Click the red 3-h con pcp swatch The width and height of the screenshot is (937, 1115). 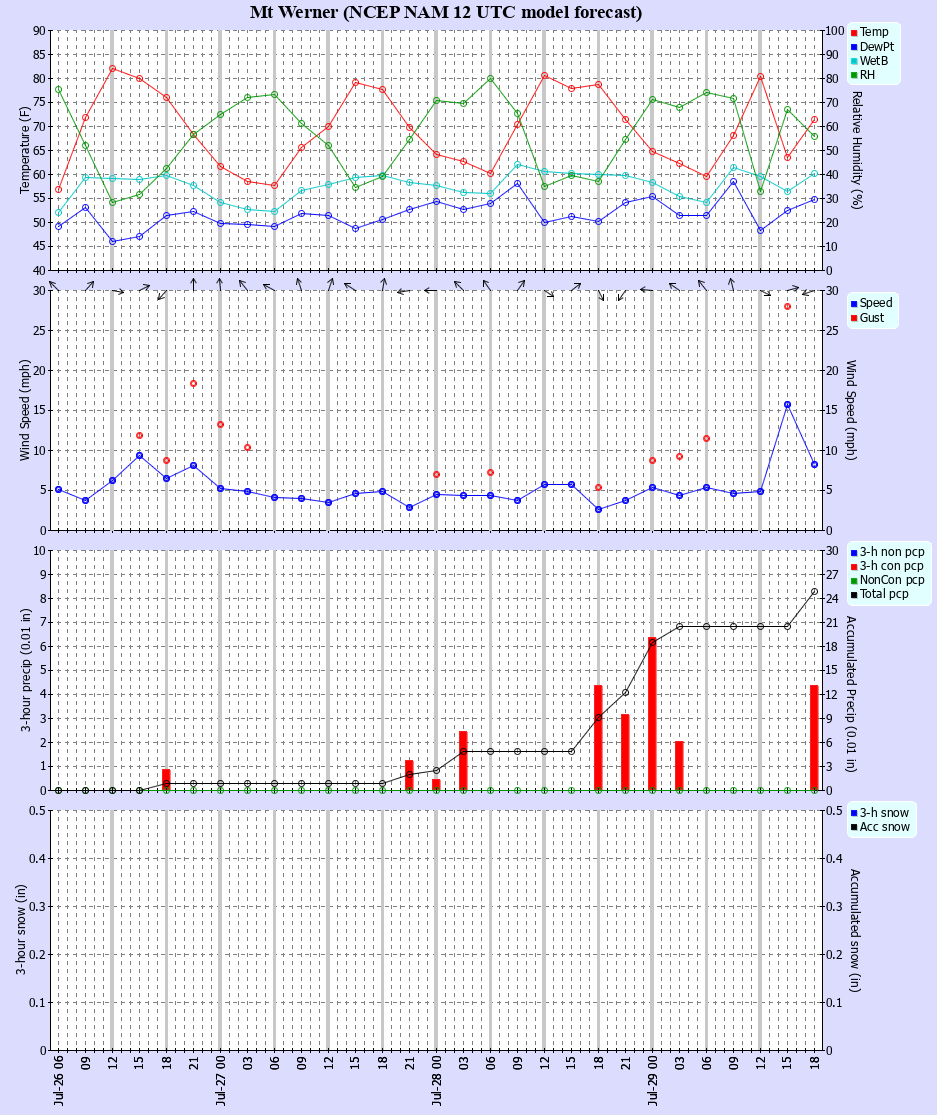click(x=854, y=567)
